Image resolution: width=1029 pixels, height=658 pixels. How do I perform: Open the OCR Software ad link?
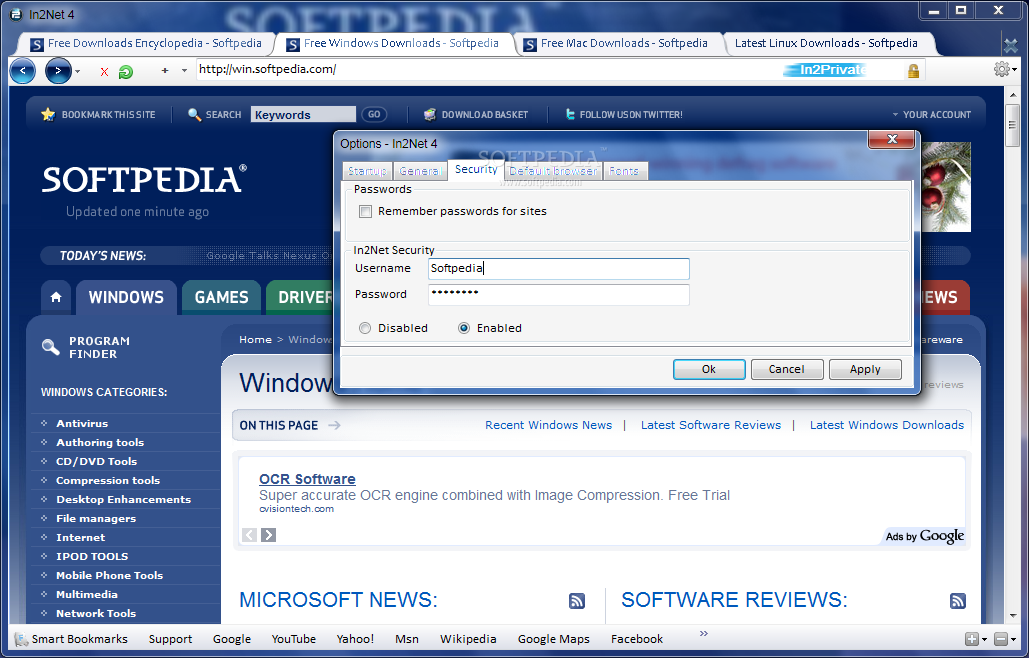[x=307, y=479]
